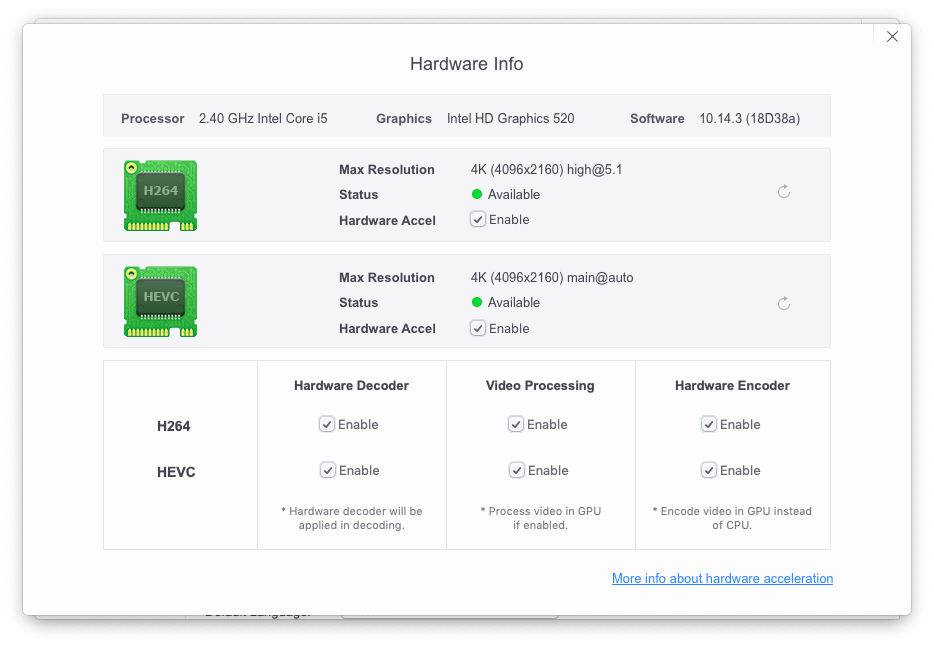Click the Hardware Encoder column header
Image resolution: width=934 pixels, height=646 pixels.
[x=732, y=385]
